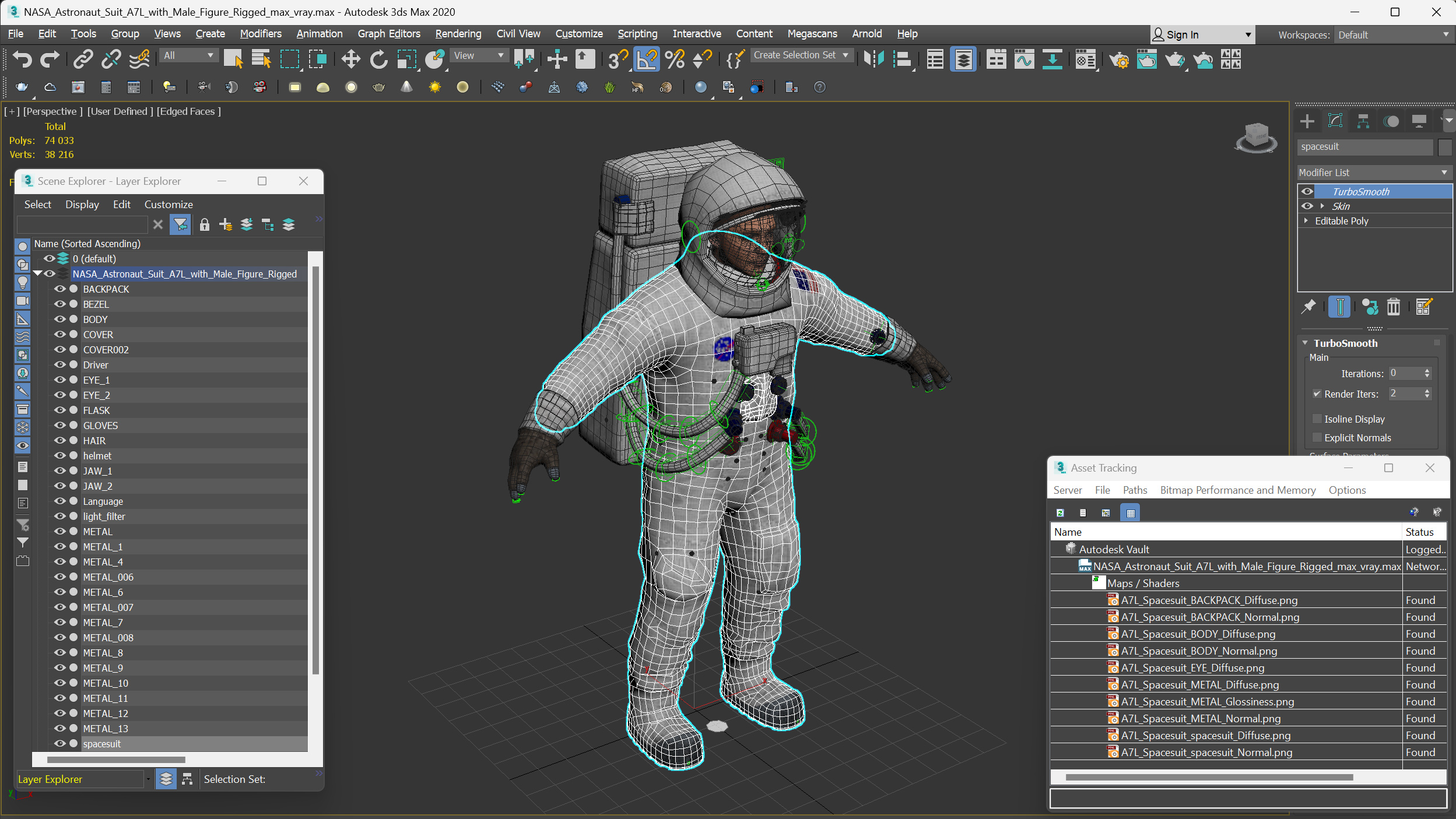Expand NASA_Astronaut_Suit layer group
This screenshot has width=1456, height=819.
[37, 274]
